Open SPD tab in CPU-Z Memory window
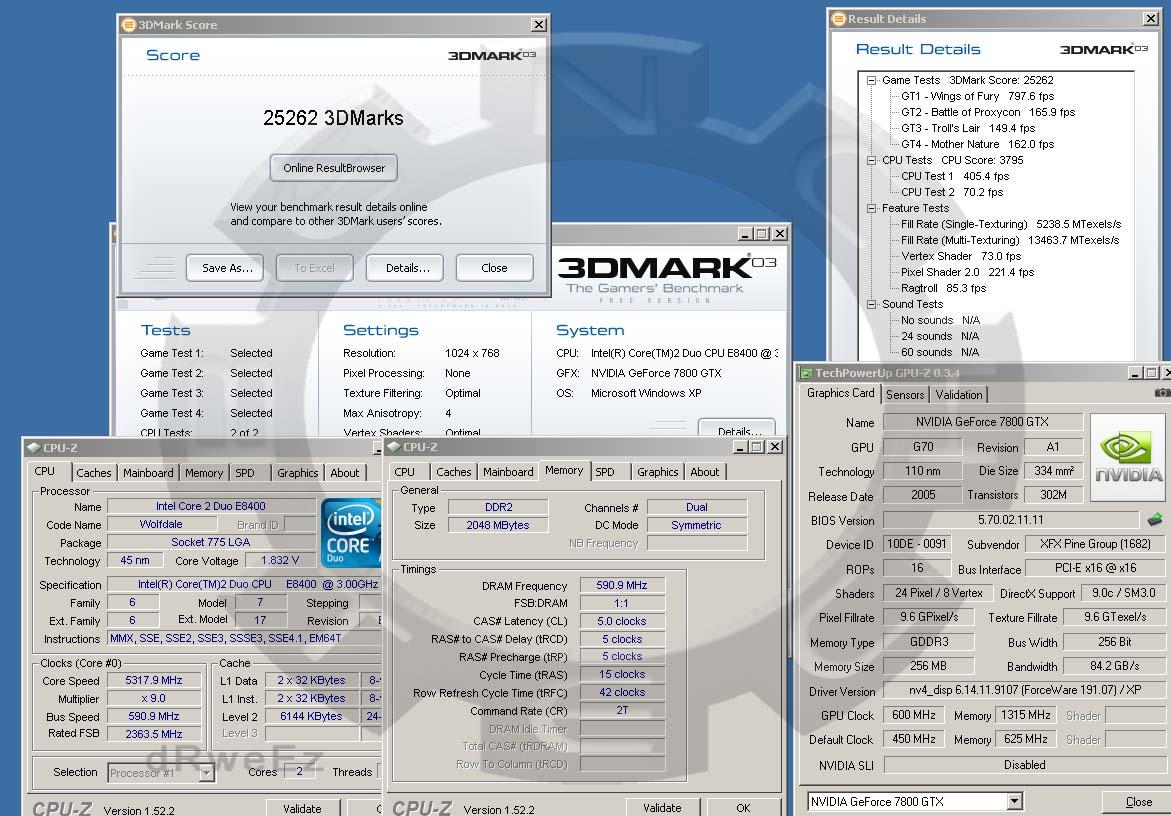Image resolution: width=1171 pixels, height=816 pixels. pyautogui.click(x=605, y=472)
